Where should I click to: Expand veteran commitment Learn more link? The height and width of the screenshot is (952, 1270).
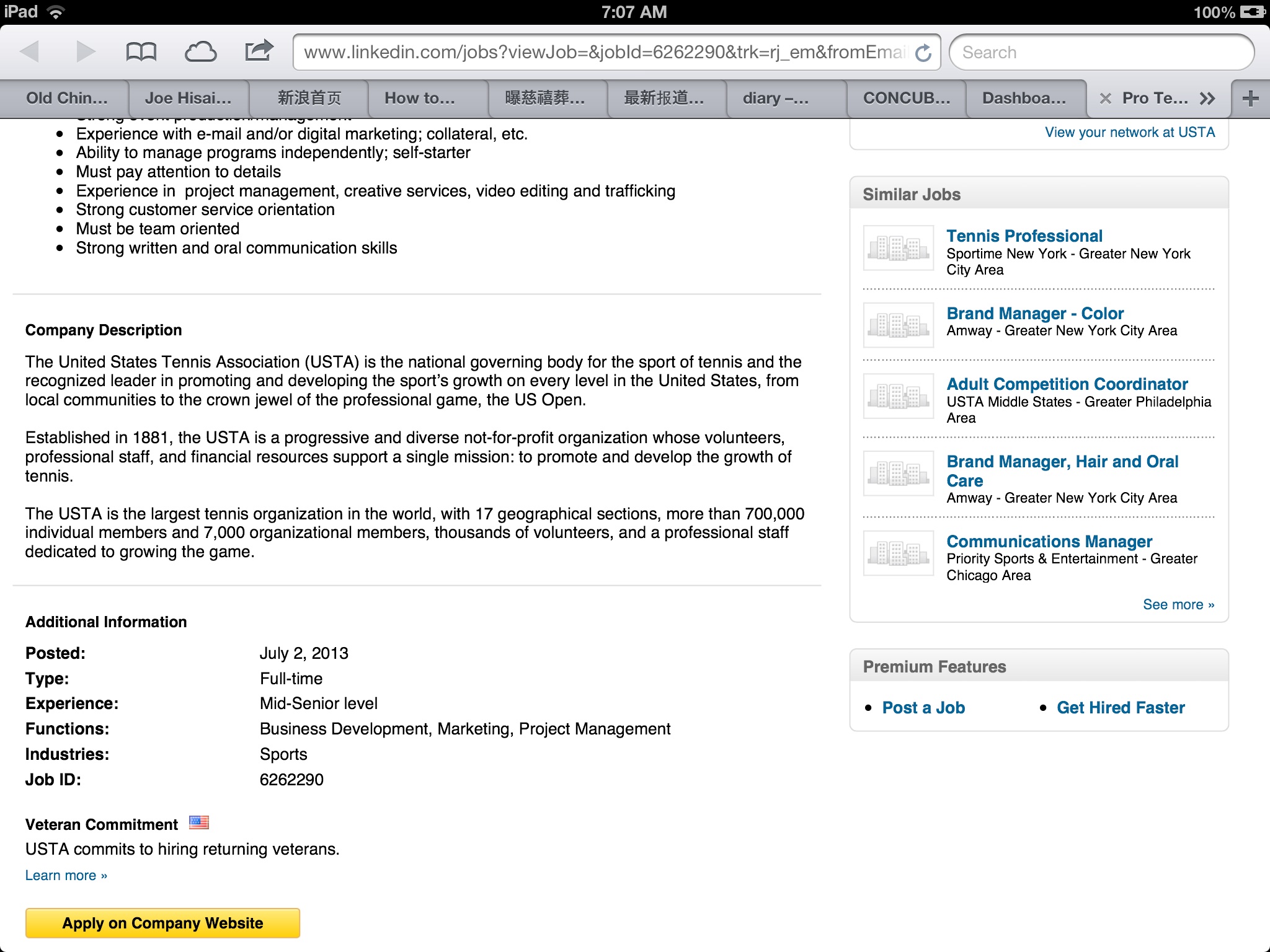click(x=66, y=876)
